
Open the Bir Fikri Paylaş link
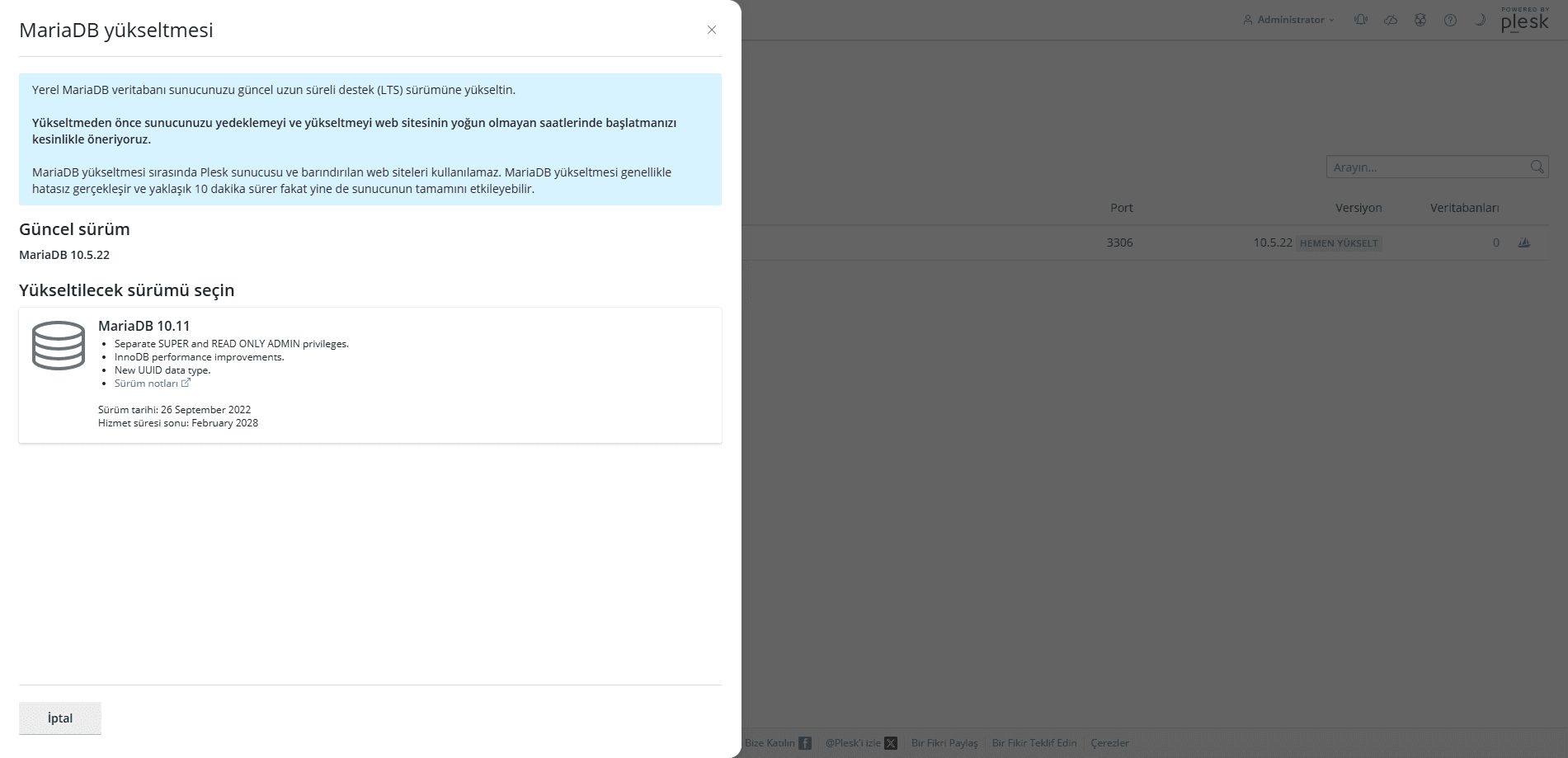944,743
